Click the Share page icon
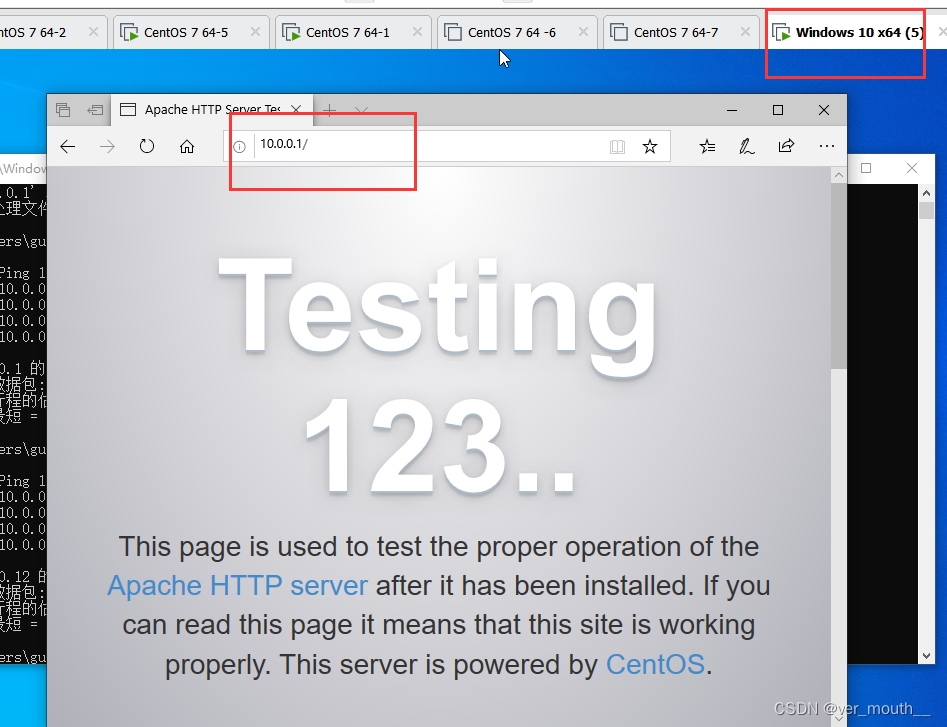This screenshot has height=727, width=947. coord(786,146)
